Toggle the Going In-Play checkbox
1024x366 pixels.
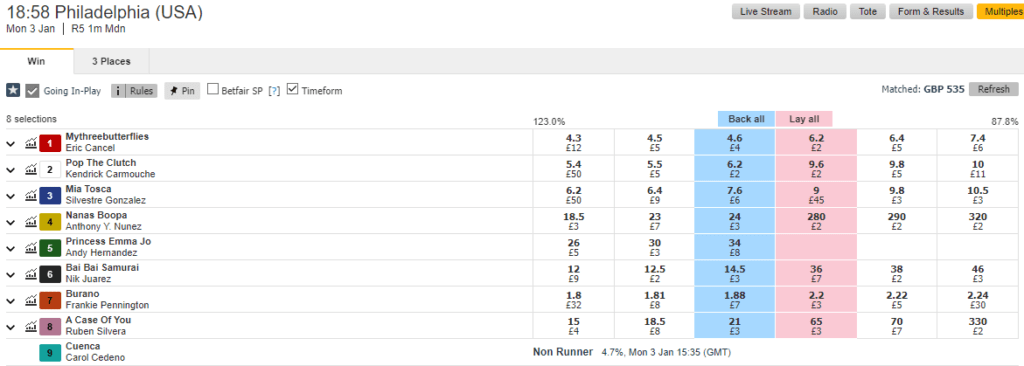click(33, 91)
